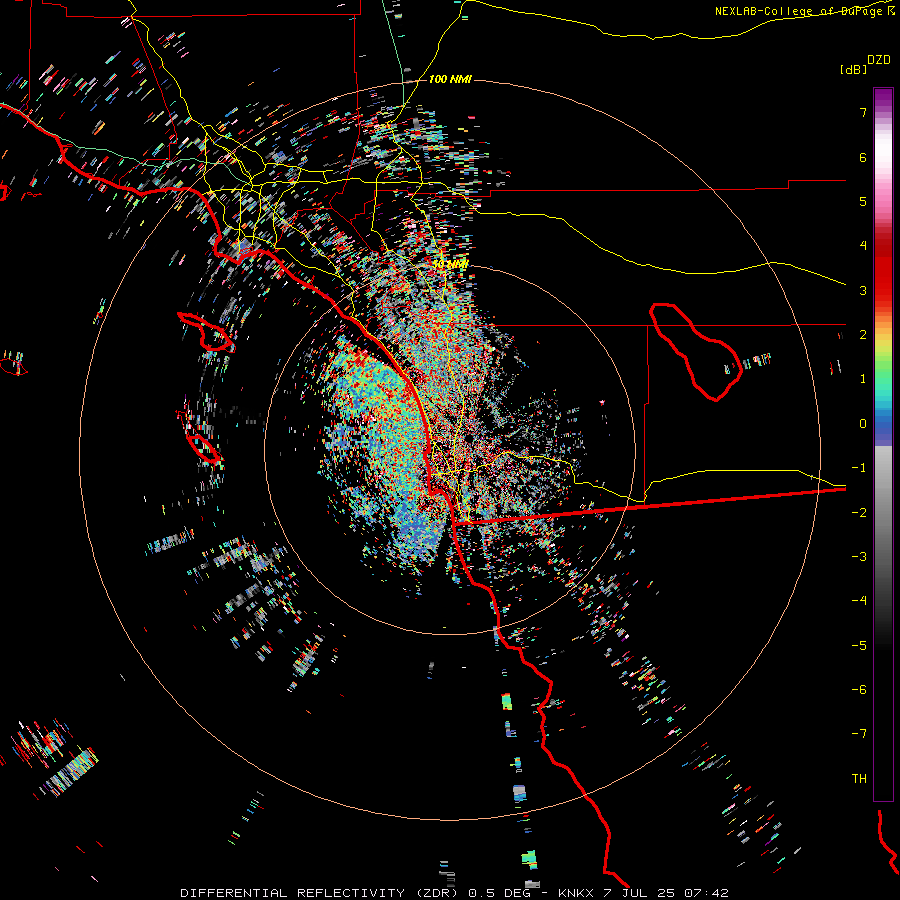Click the DZD legend title
The width and height of the screenshot is (900, 900).
click(x=879, y=60)
